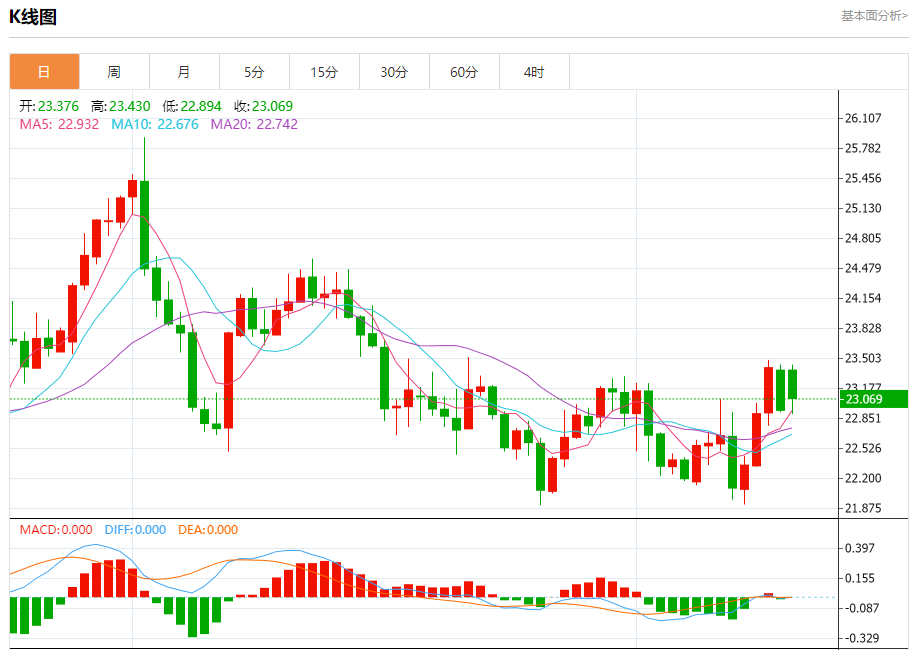911x650 pixels.
Task: Open the 60分 interval tab
Action: (464, 72)
